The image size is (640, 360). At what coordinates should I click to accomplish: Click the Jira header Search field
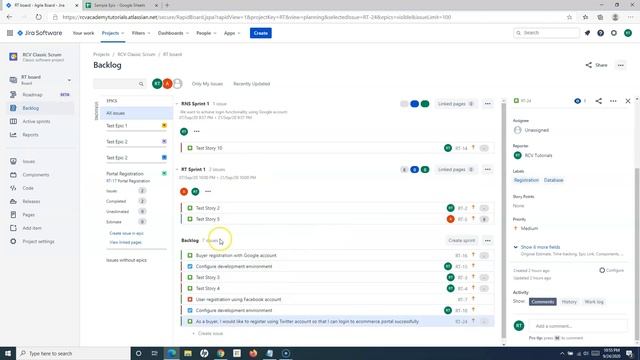point(547,33)
